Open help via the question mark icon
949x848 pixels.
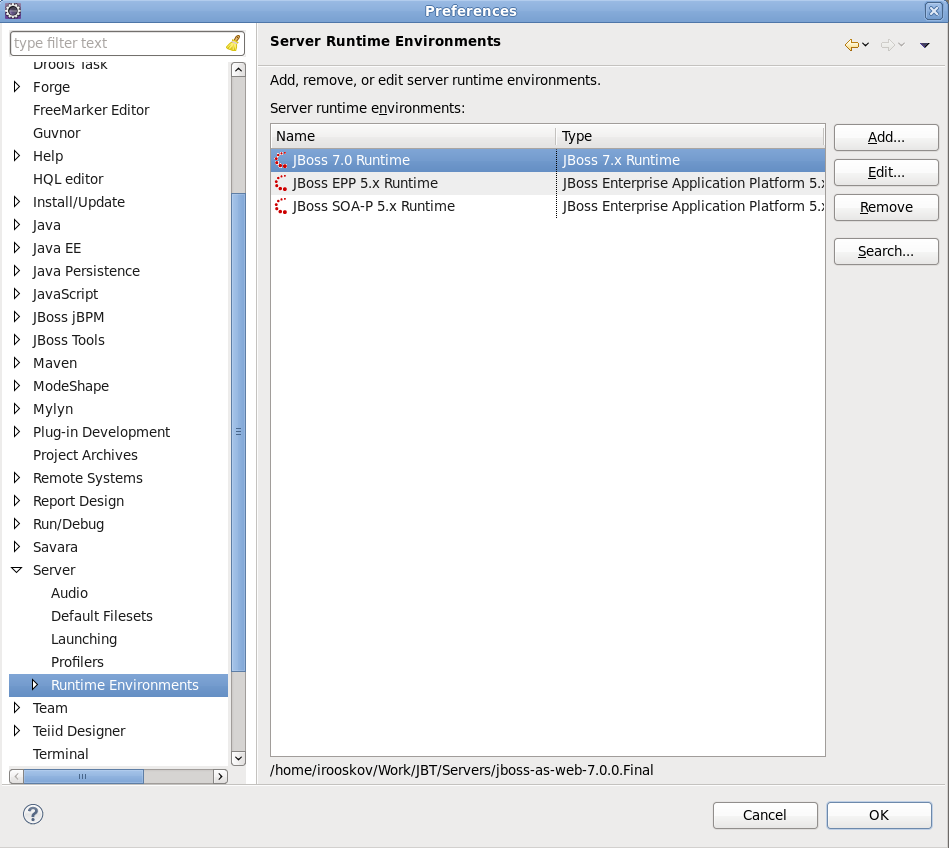click(32, 815)
